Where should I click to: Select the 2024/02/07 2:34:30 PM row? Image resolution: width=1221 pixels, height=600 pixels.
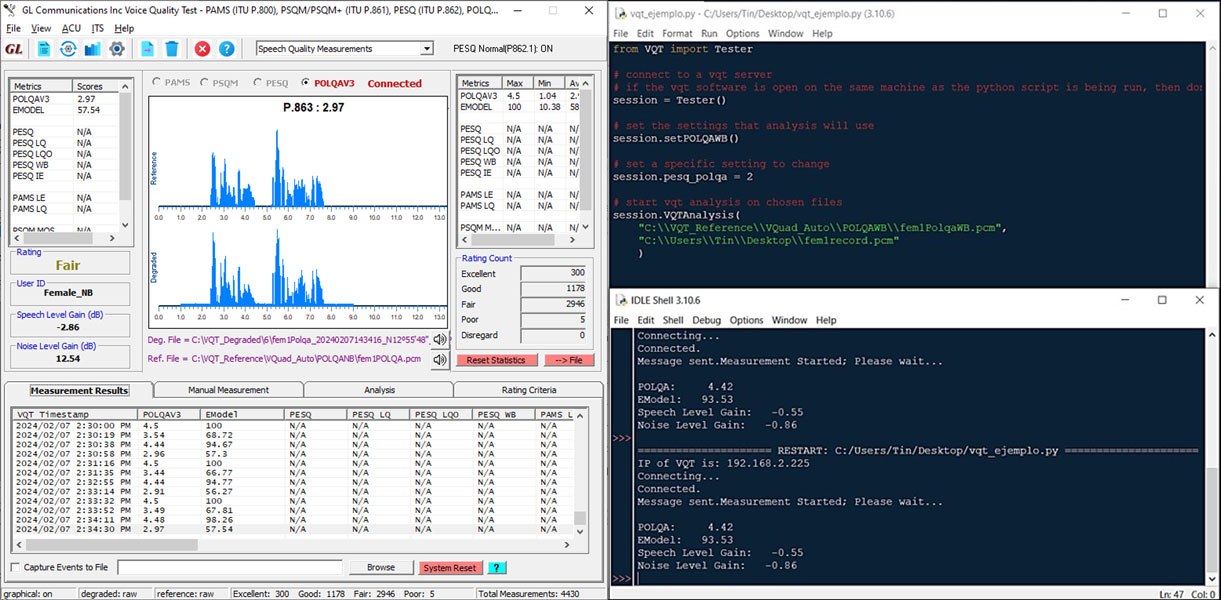click(293, 529)
